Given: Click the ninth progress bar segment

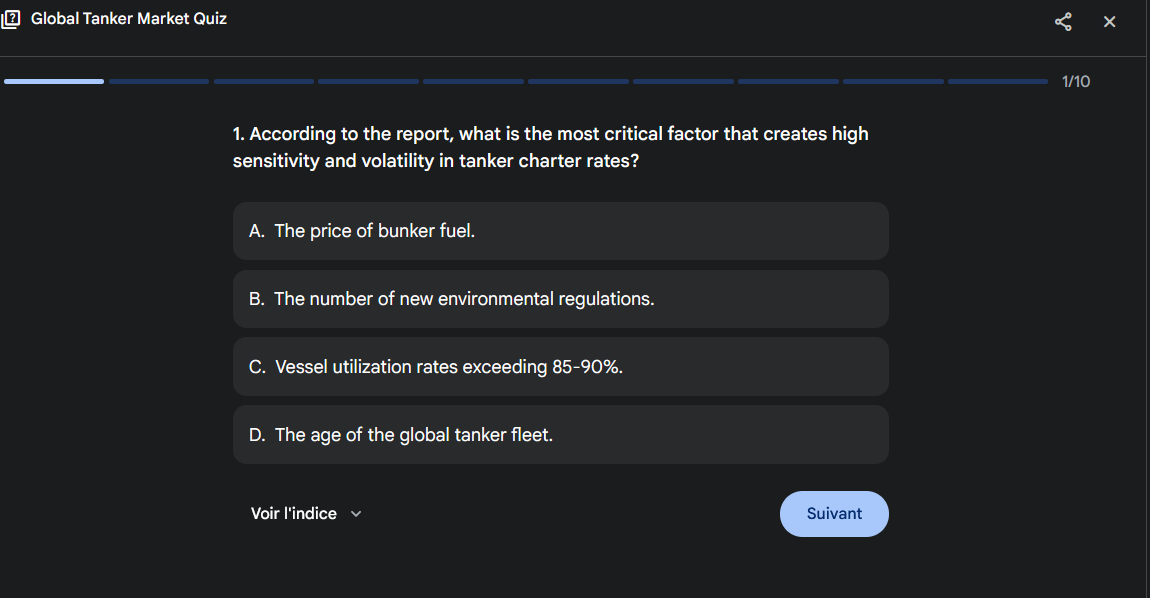Looking at the screenshot, I should [893, 81].
